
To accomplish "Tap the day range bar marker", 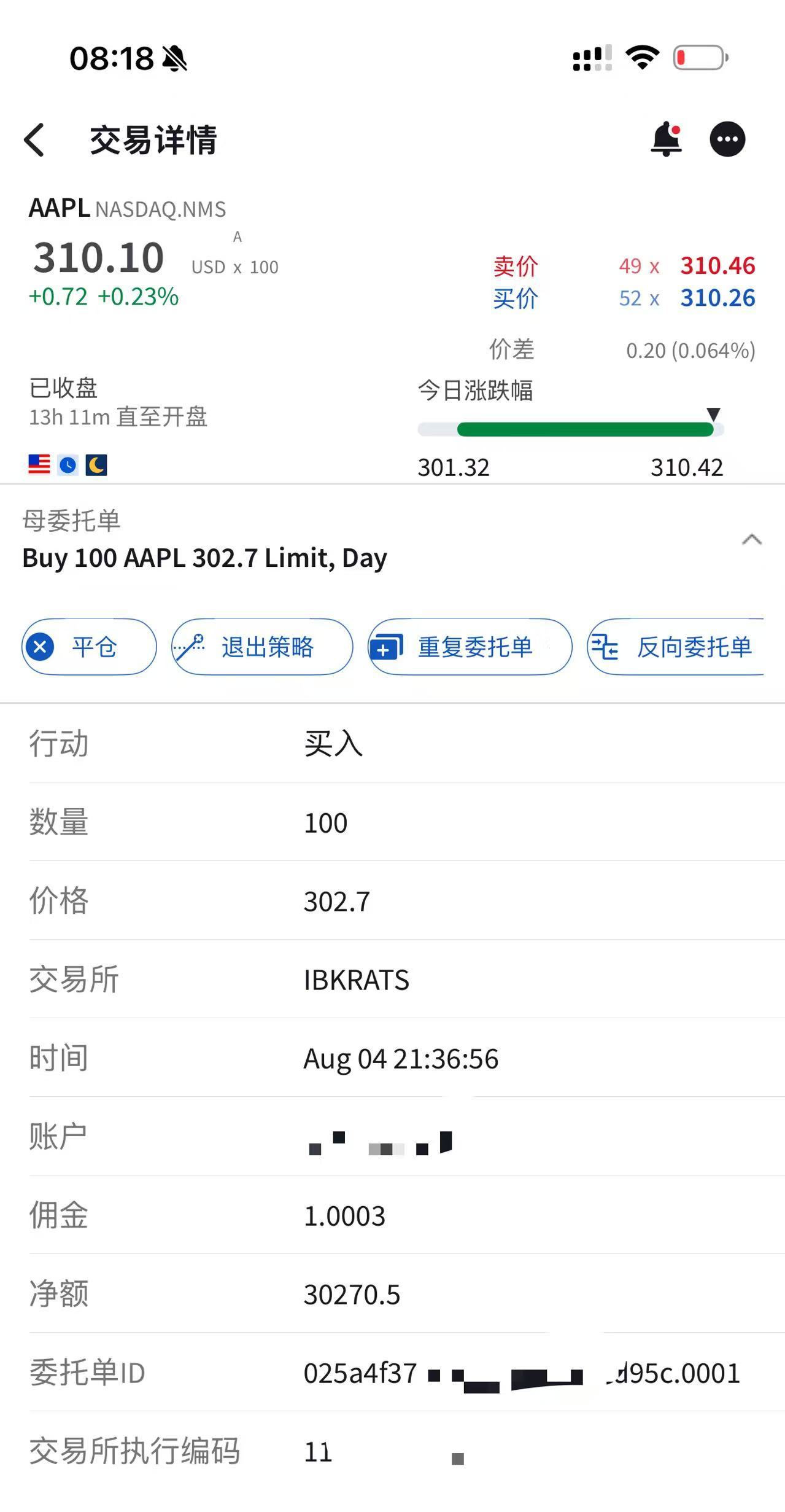I will (713, 415).
